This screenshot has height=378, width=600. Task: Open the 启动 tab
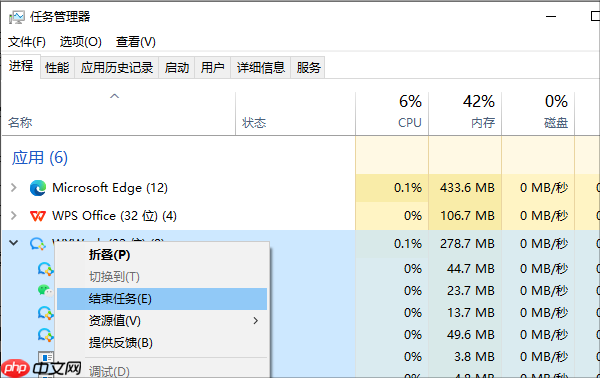point(177,68)
